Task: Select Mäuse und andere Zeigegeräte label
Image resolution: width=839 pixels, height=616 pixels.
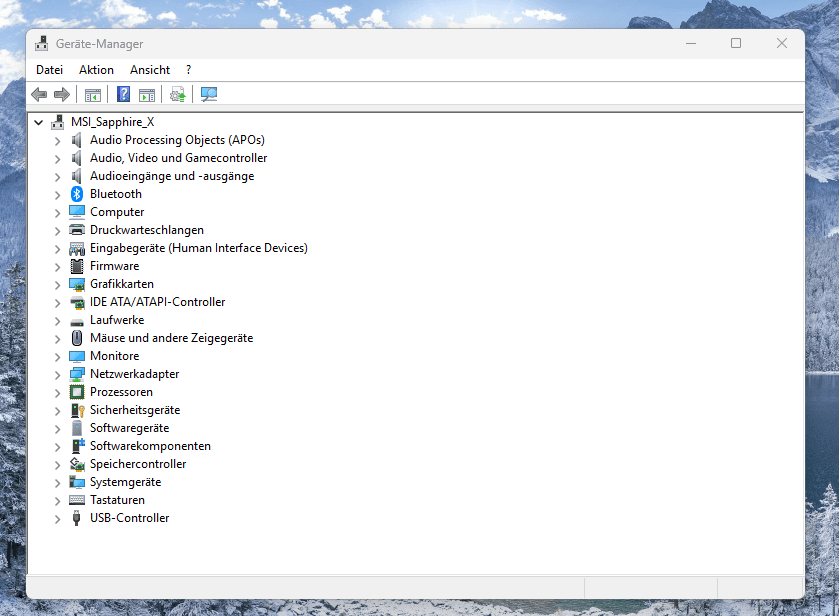Action: (171, 338)
